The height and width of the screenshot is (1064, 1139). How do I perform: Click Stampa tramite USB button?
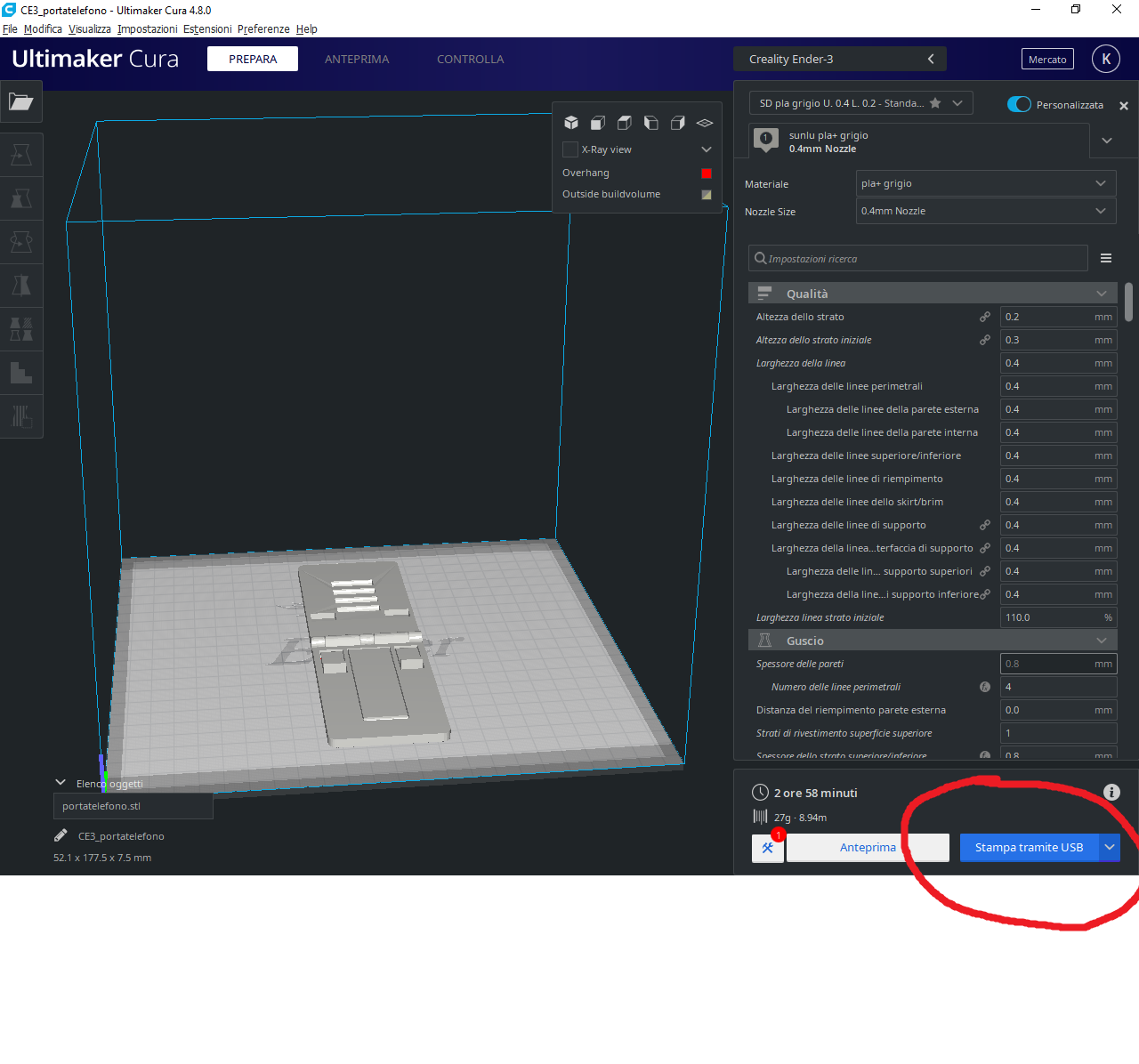tap(1030, 848)
